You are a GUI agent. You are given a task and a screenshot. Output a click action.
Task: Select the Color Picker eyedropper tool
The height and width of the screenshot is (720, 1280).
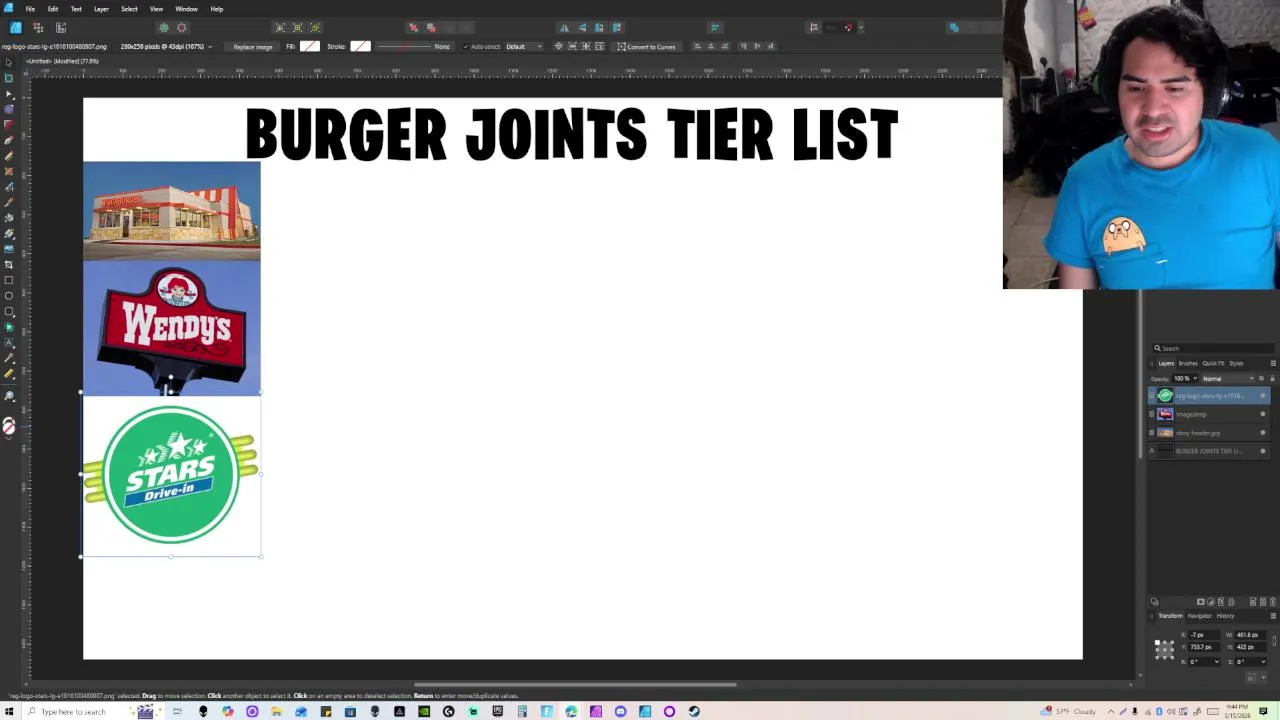(9, 358)
